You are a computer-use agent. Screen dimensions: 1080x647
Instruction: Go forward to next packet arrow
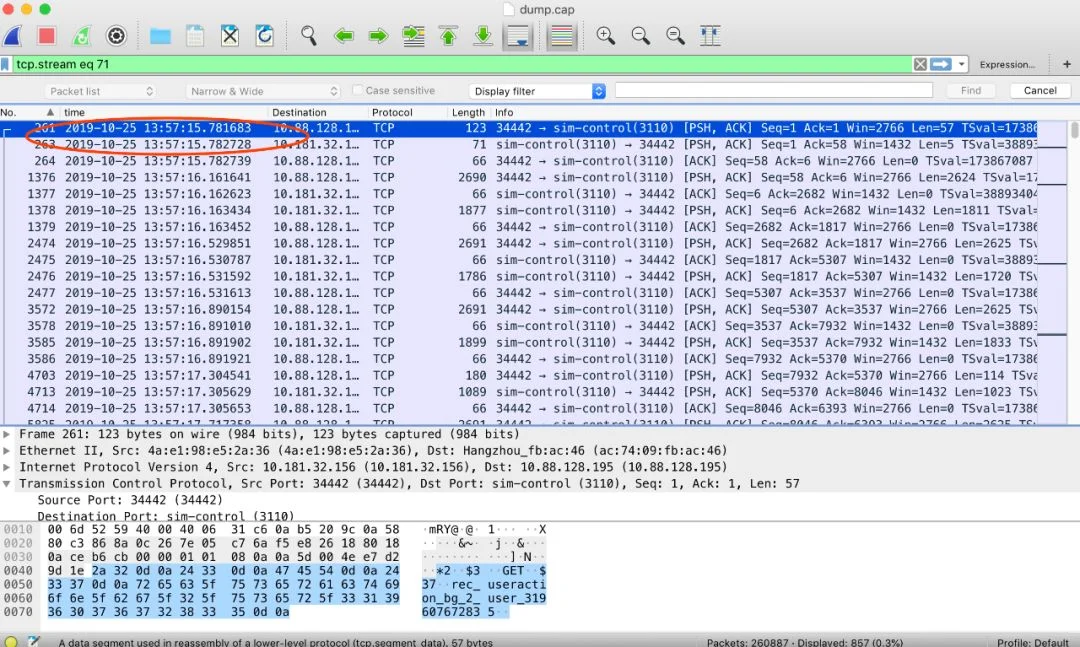pos(378,36)
